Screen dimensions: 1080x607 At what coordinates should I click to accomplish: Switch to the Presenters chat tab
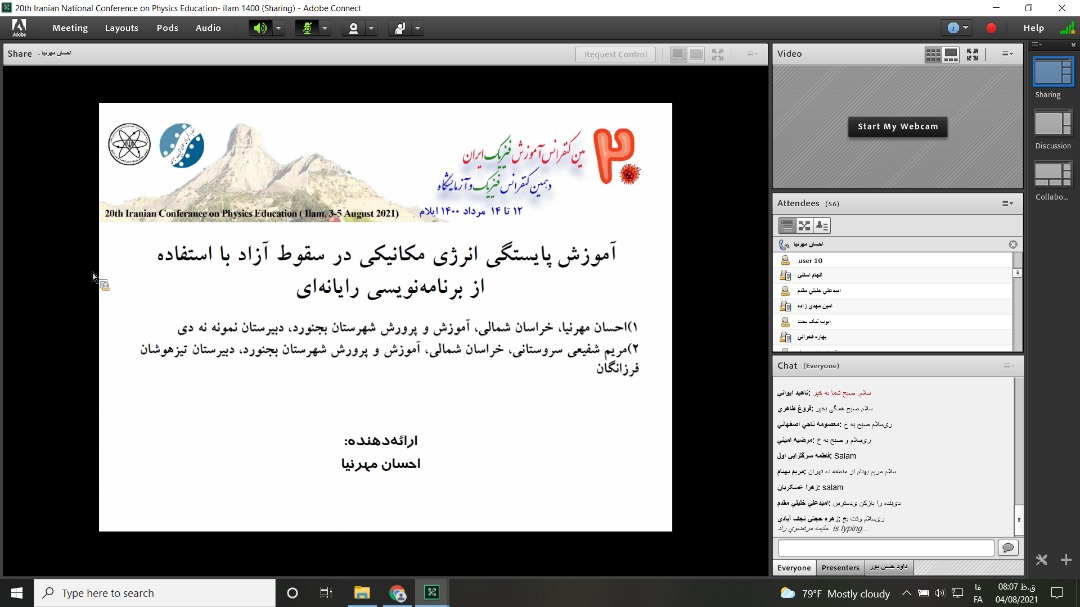840,567
